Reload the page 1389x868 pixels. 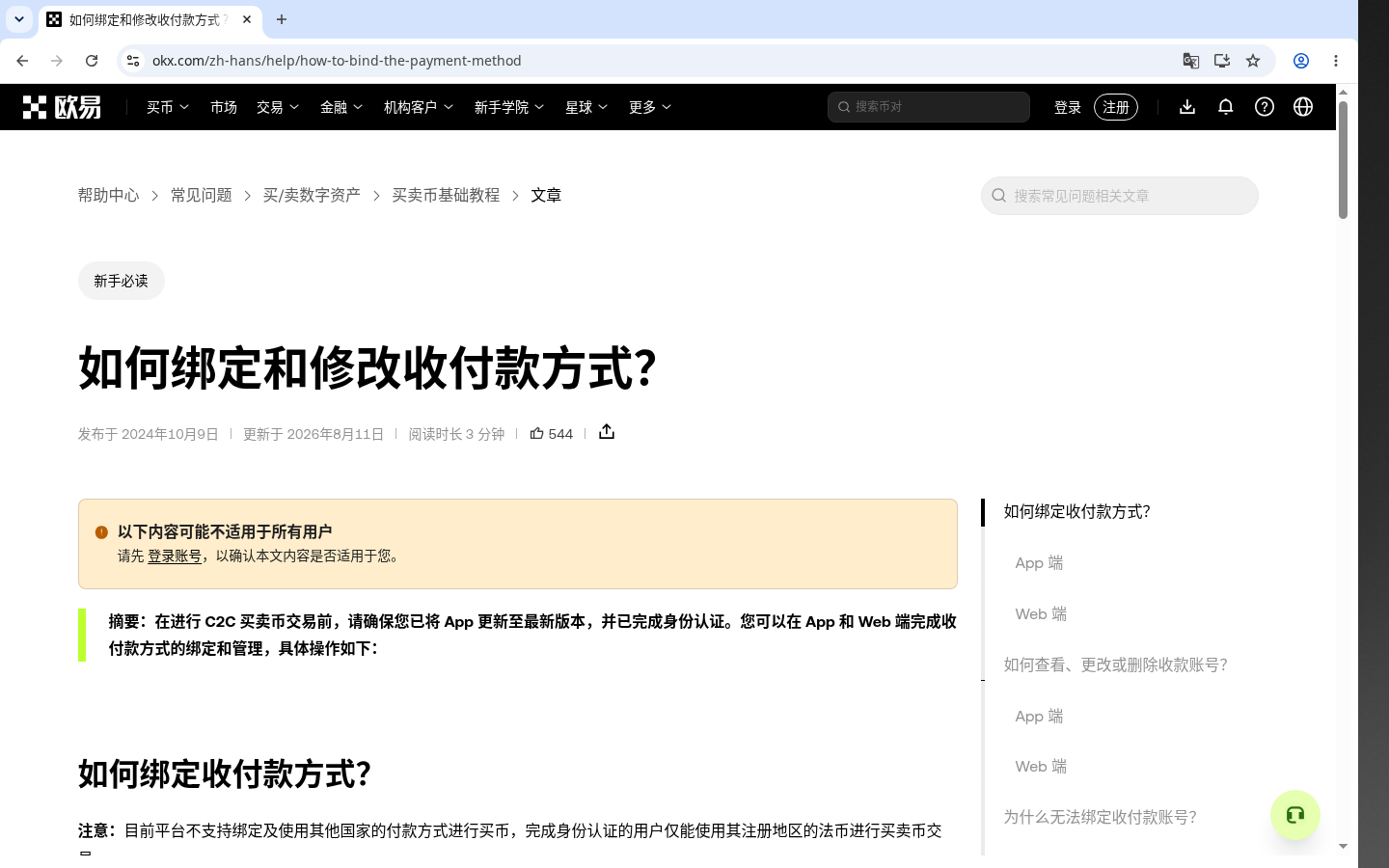(92, 61)
